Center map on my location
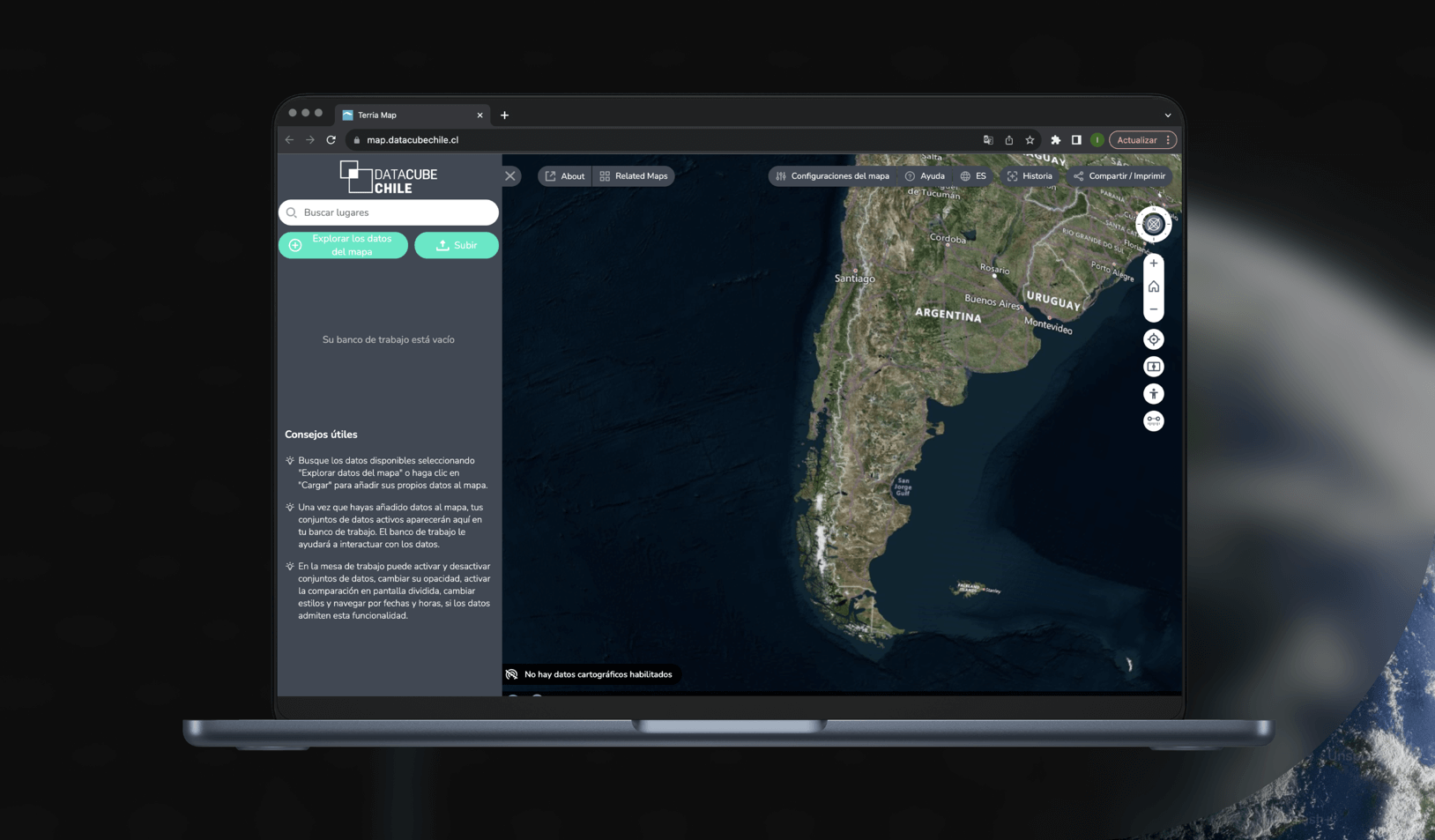 [1153, 339]
